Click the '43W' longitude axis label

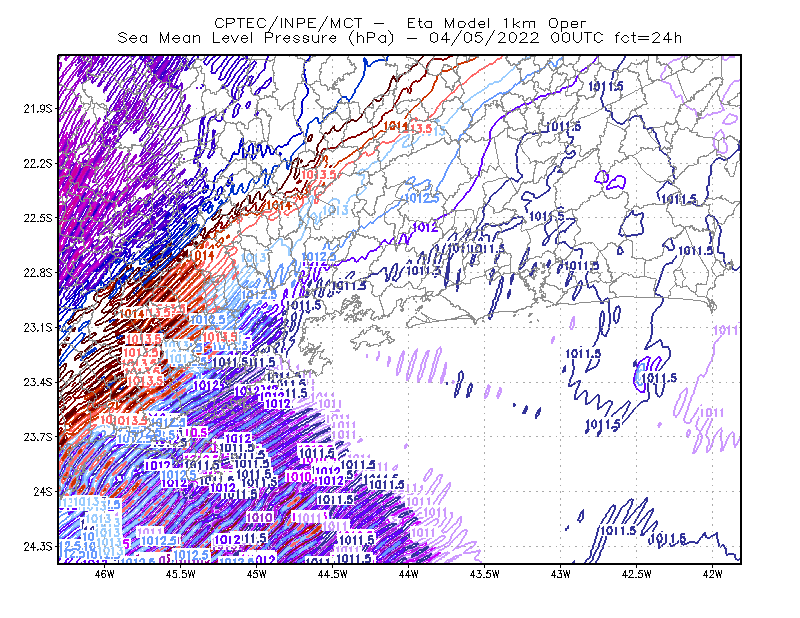(561, 574)
